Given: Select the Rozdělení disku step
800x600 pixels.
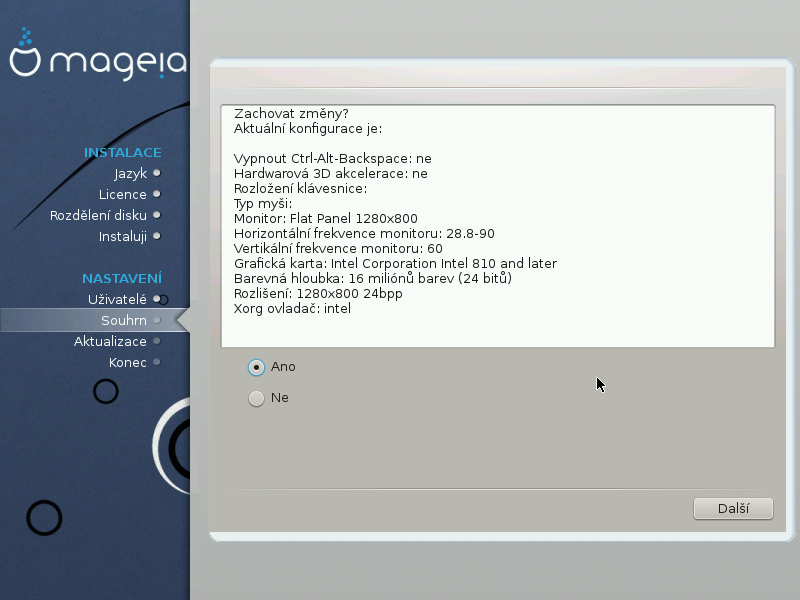Looking at the screenshot, I should click(98, 215).
